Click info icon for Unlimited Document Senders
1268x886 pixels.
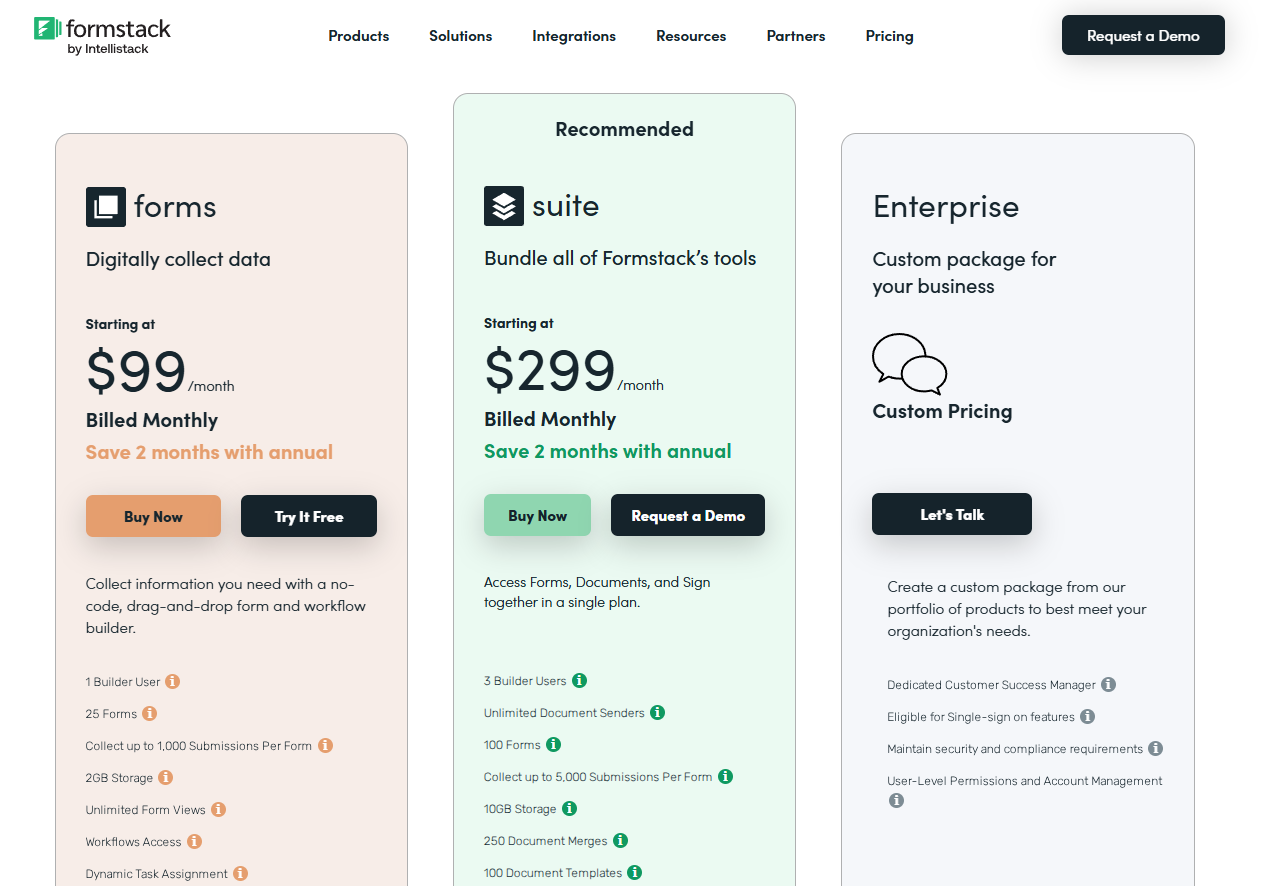(658, 712)
